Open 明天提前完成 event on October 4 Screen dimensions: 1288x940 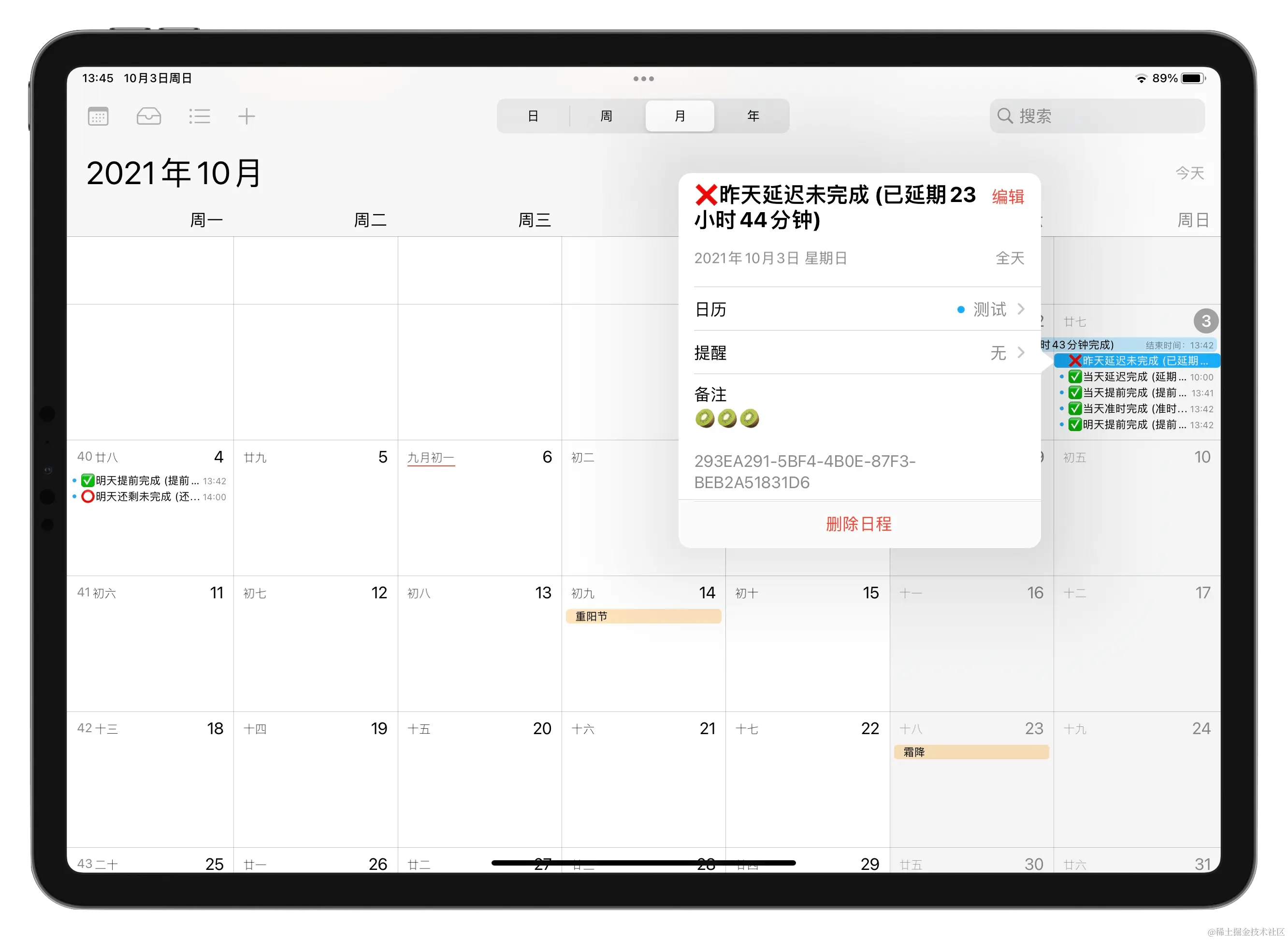[150, 481]
